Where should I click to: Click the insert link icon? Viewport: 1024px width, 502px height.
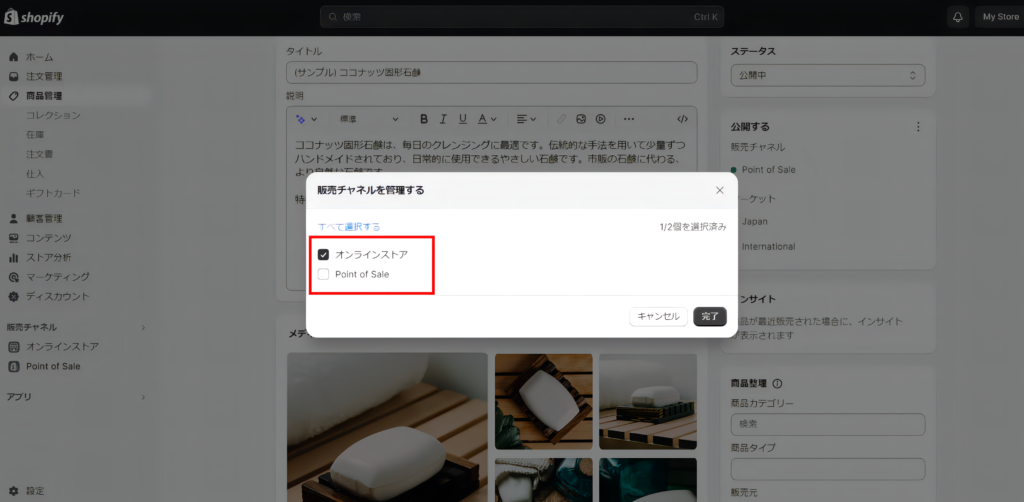tap(560, 119)
